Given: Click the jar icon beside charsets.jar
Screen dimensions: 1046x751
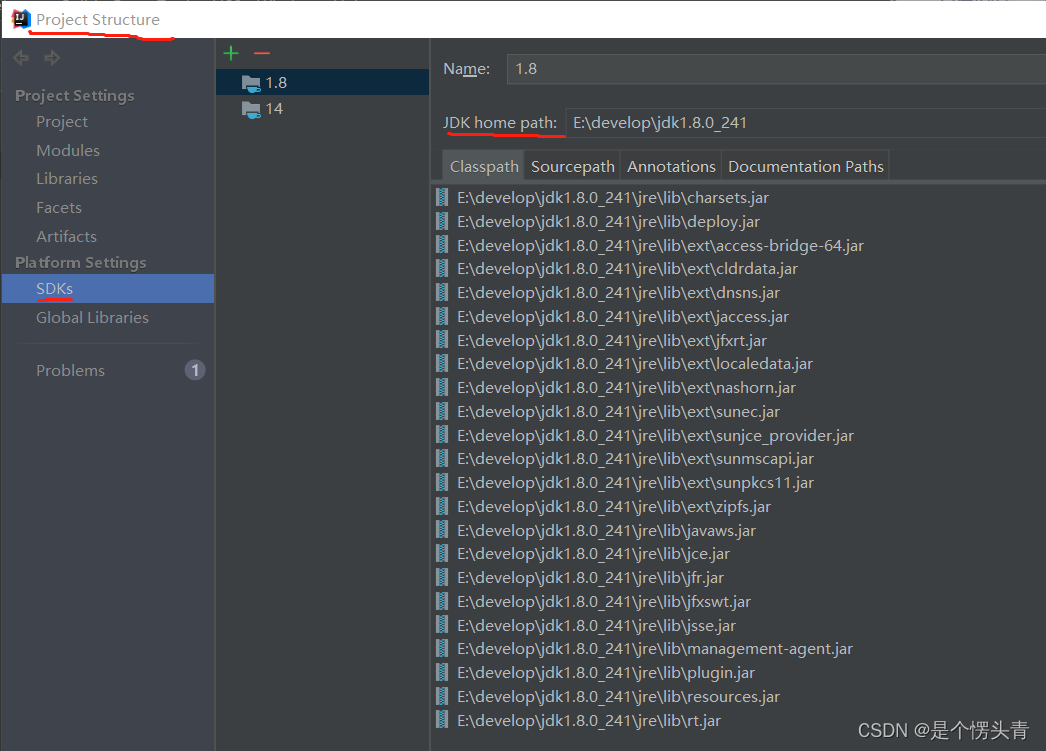Looking at the screenshot, I should [442, 197].
